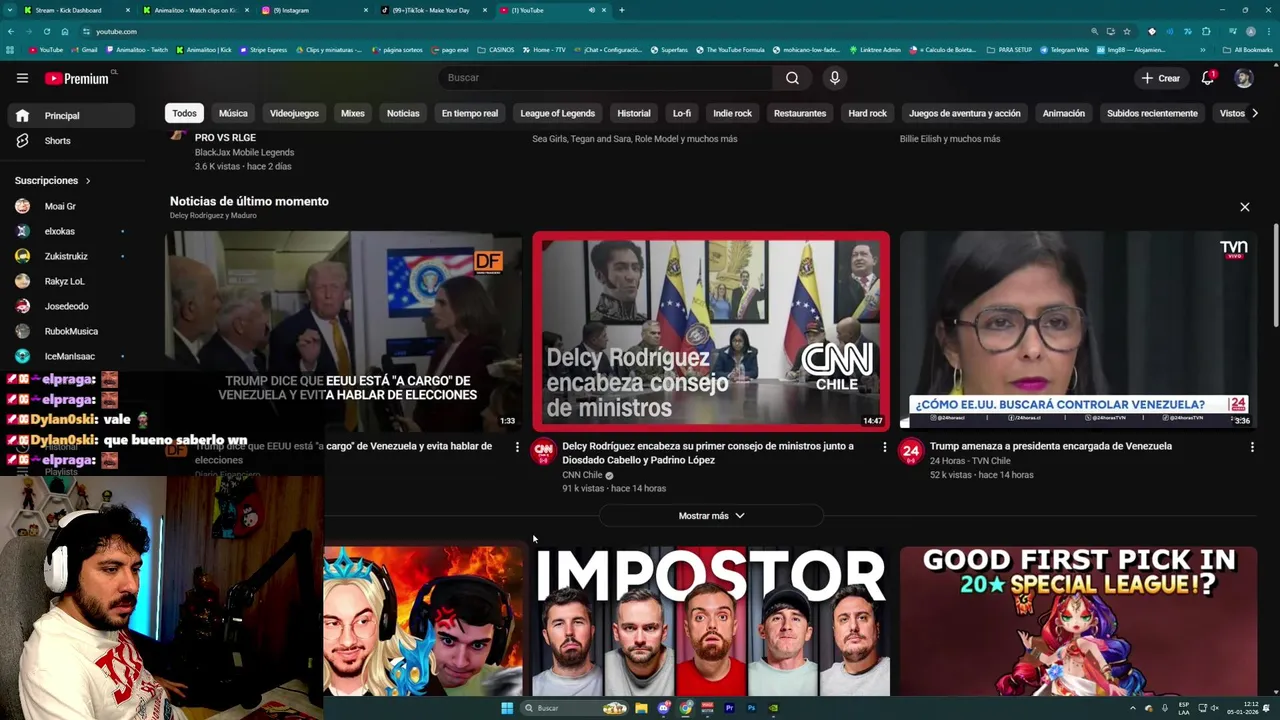Play the CNN Chile Delcy Rodríguez thumbnail
Viewport: 1280px width, 720px height.
click(x=711, y=331)
